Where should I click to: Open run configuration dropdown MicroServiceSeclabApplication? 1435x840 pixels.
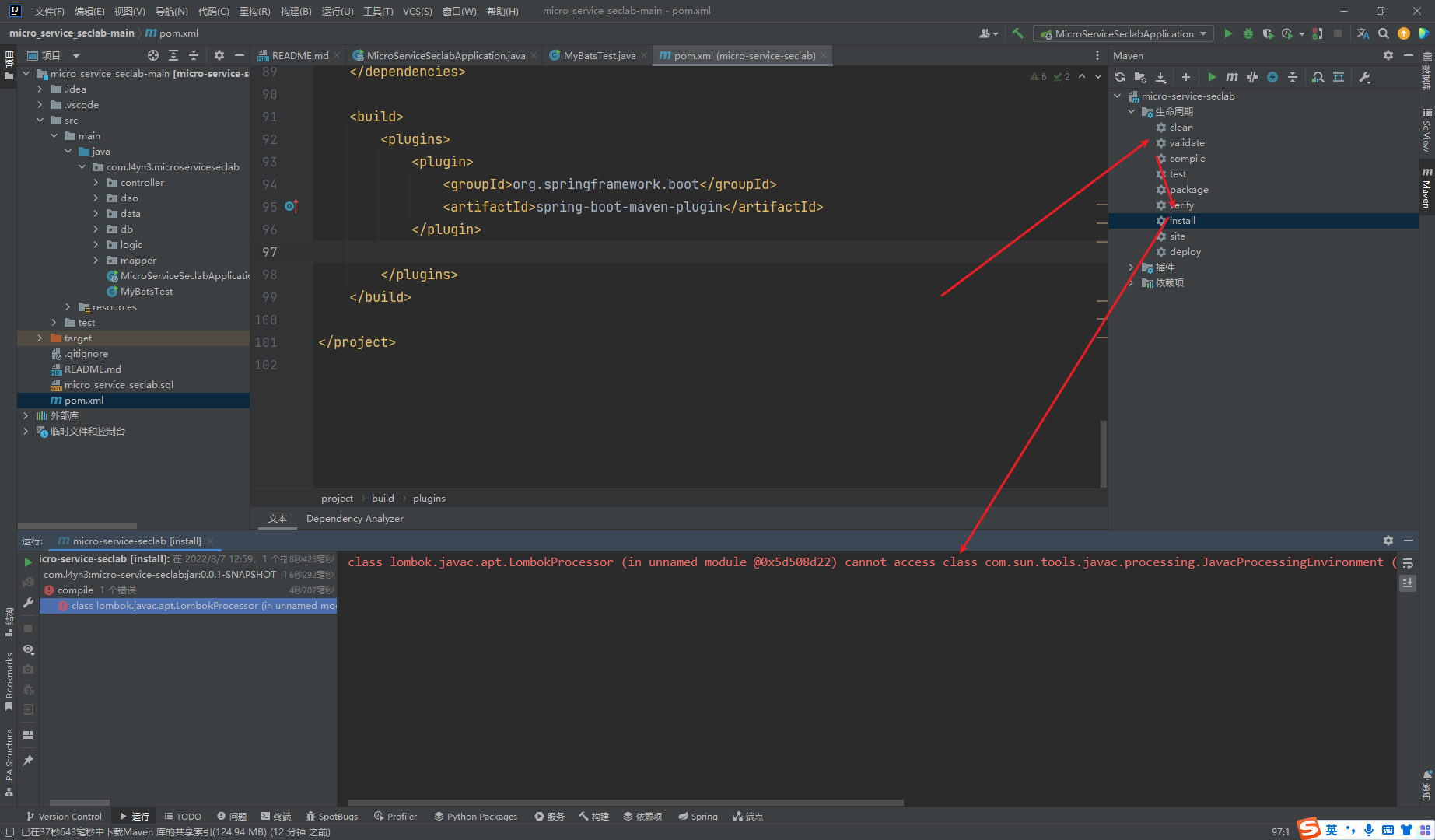coord(1123,33)
